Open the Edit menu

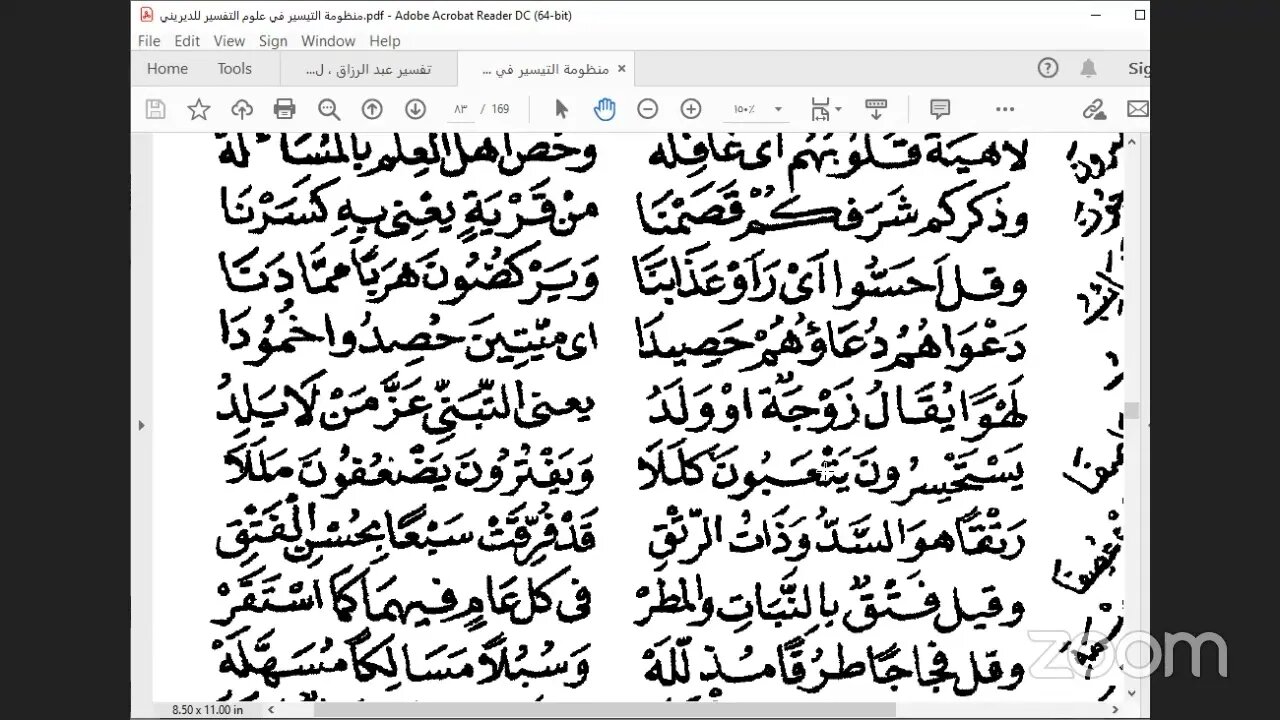click(x=187, y=41)
